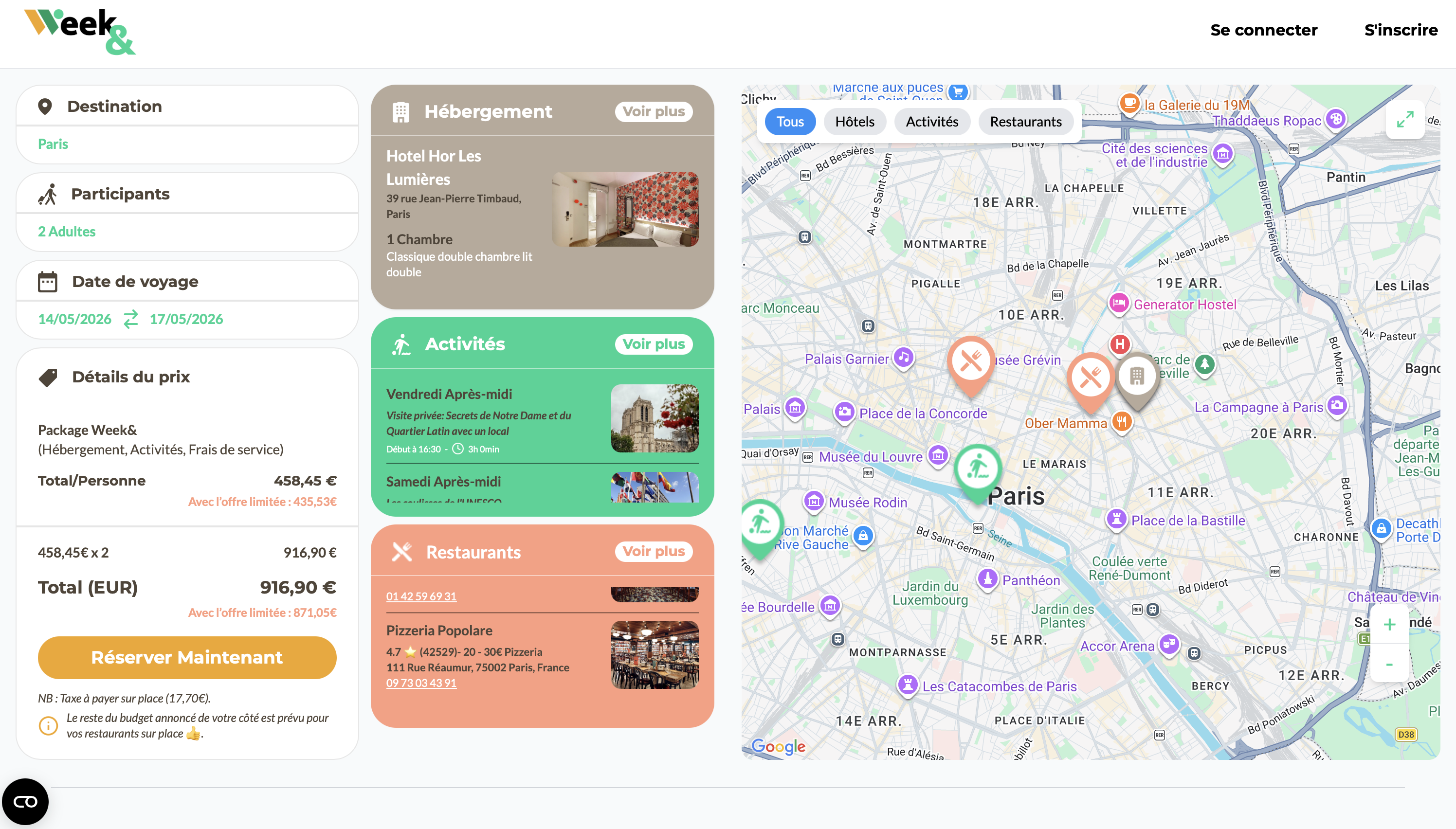Click the Palais Garnier map marker
Viewport: 1456px width, 829px height.
[x=904, y=358]
